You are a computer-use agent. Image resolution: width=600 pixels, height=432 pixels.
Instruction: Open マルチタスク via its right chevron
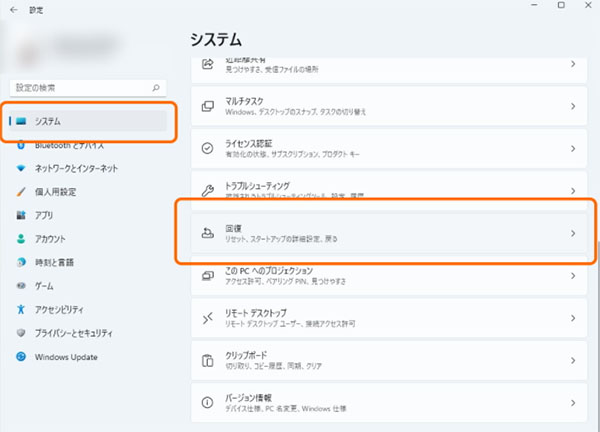coord(573,106)
